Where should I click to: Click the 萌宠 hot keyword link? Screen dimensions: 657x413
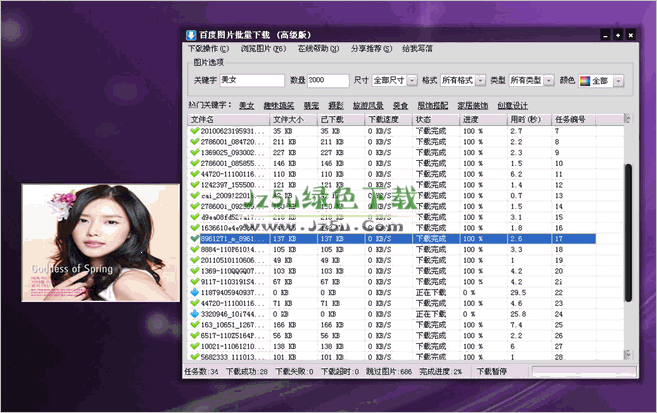coord(311,106)
